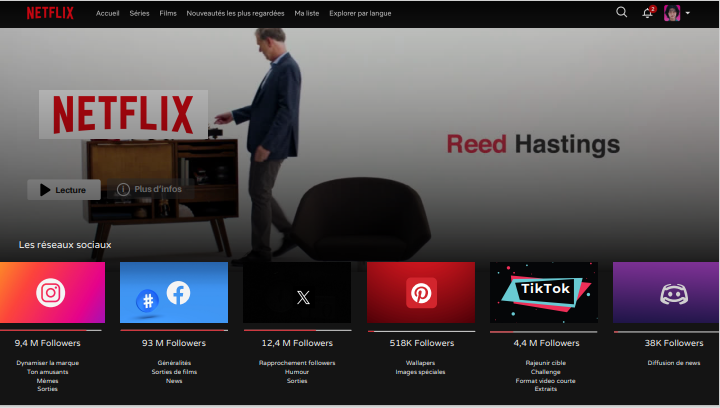Click the progress bar under Facebook card
720x408 pixels.
pos(174,330)
